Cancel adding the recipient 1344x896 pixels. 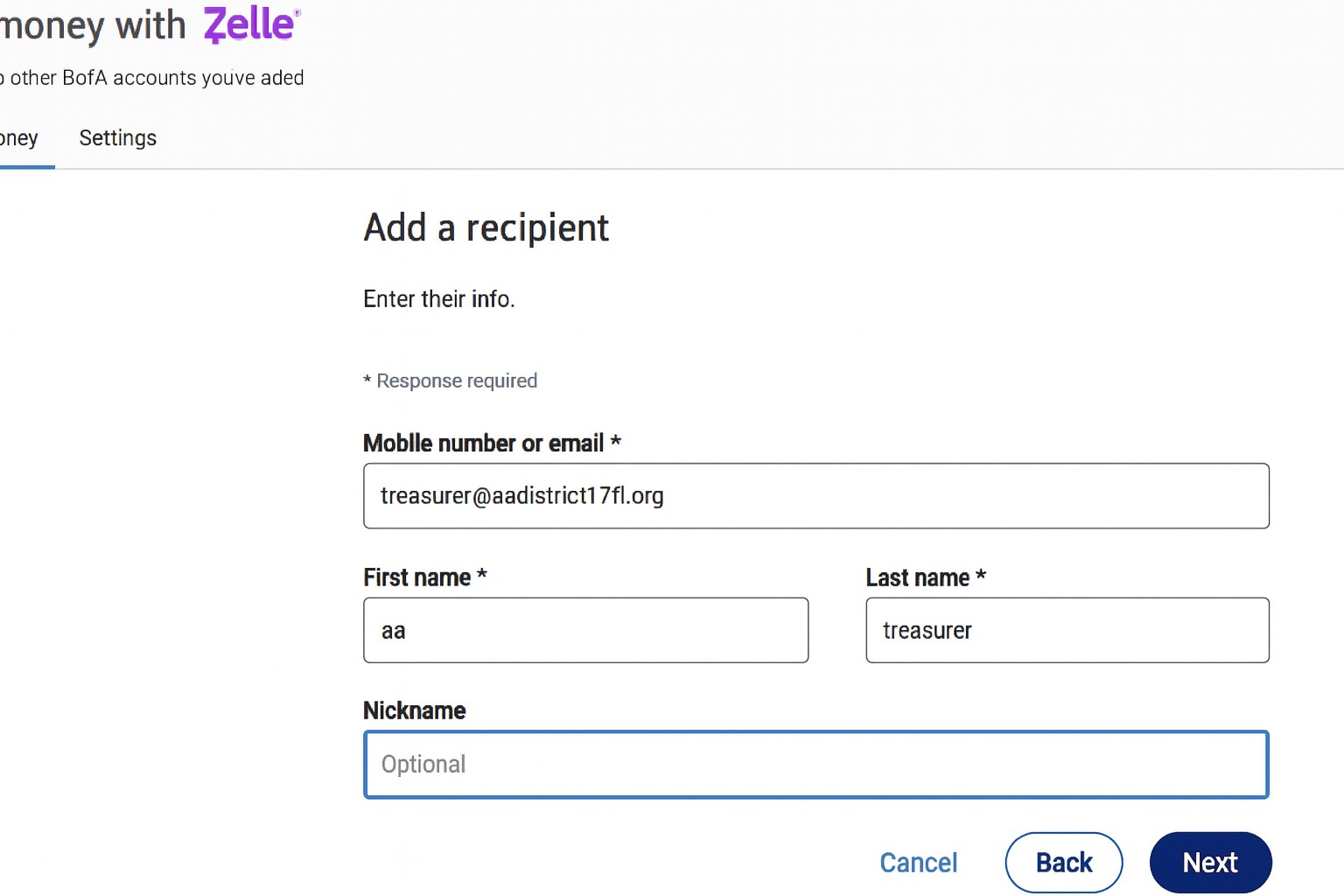pyautogui.click(x=918, y=863)
